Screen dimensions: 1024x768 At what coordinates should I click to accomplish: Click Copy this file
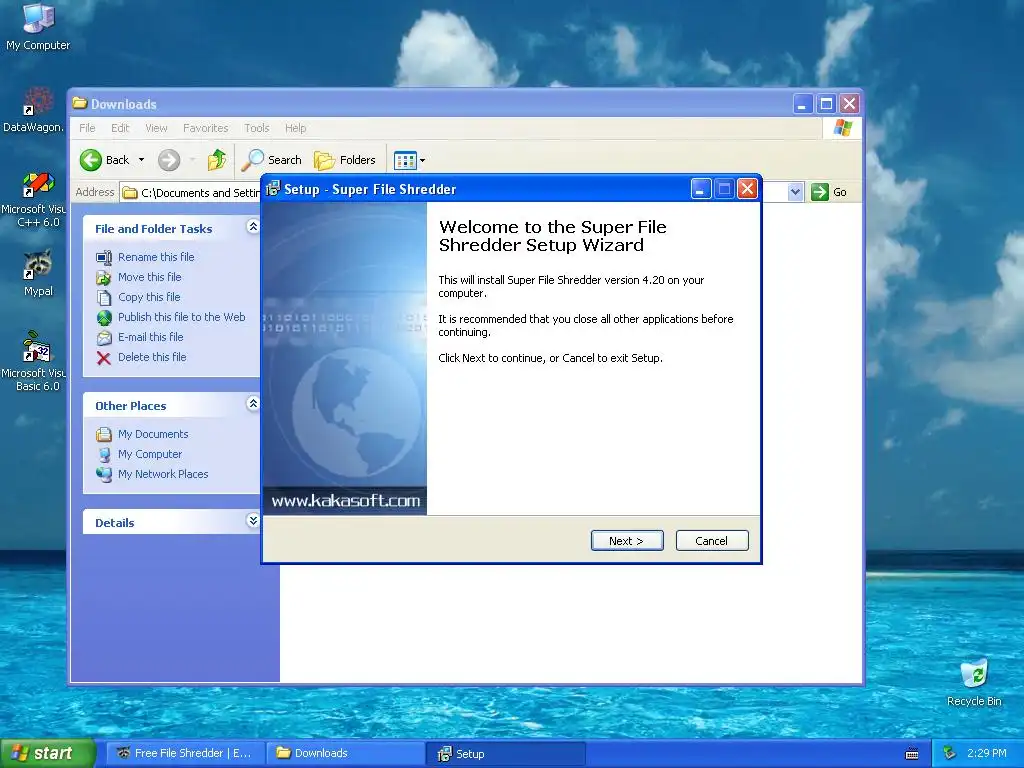[x=149, y=297]
